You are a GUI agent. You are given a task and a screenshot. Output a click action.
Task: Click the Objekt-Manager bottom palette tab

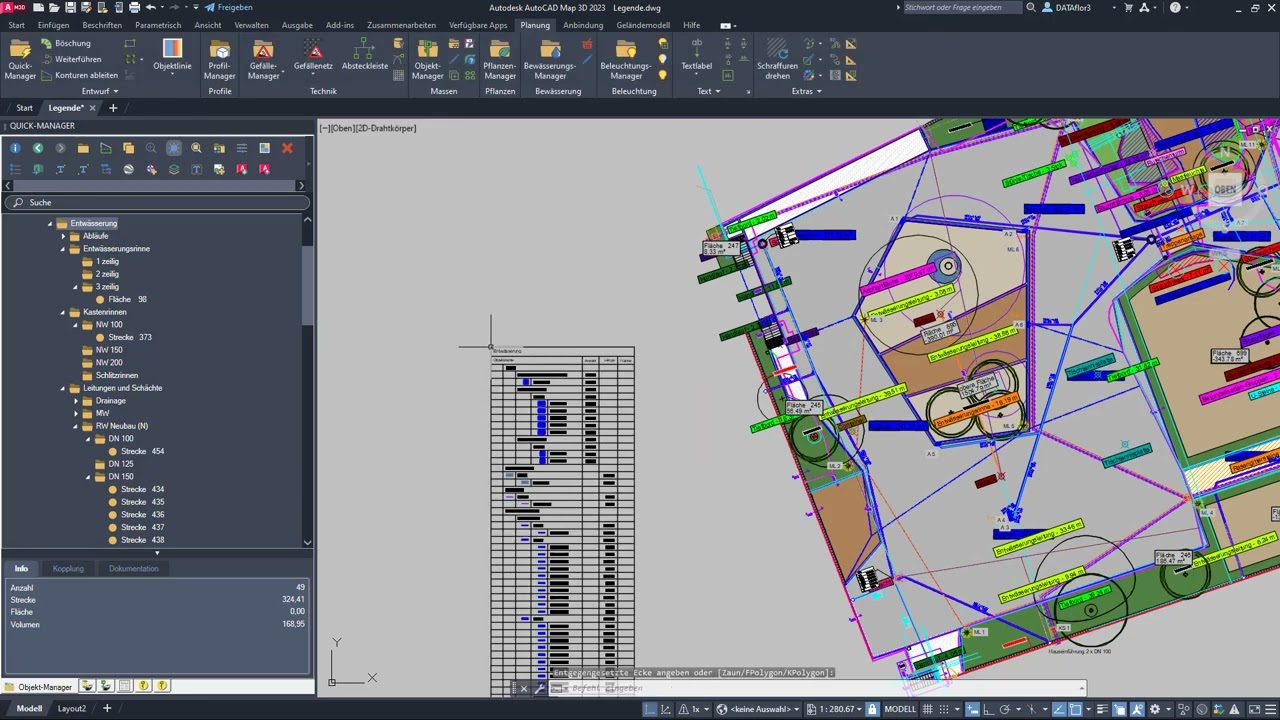click(38, 687)
